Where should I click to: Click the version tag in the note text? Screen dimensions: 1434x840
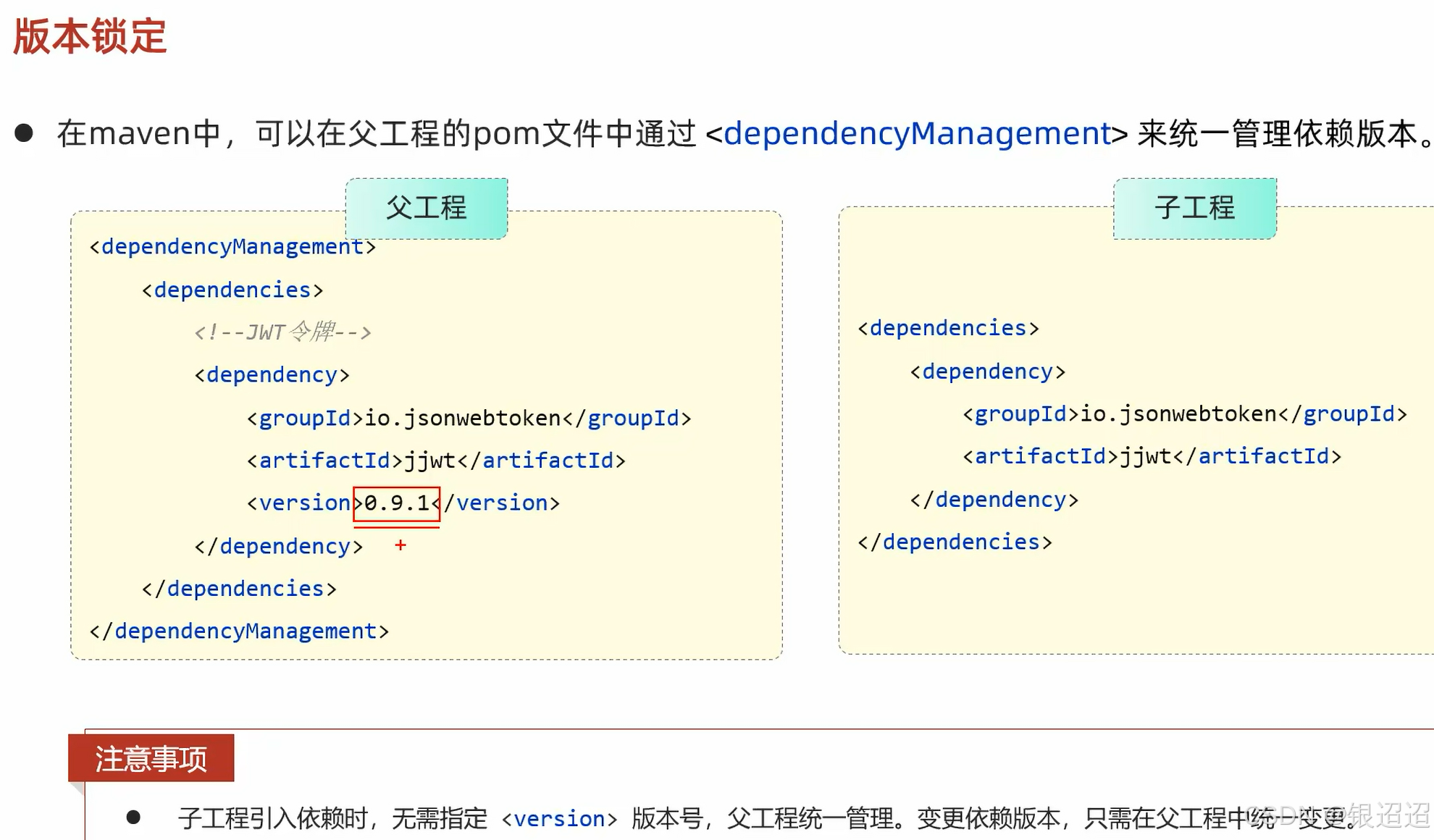click(559, 819)
